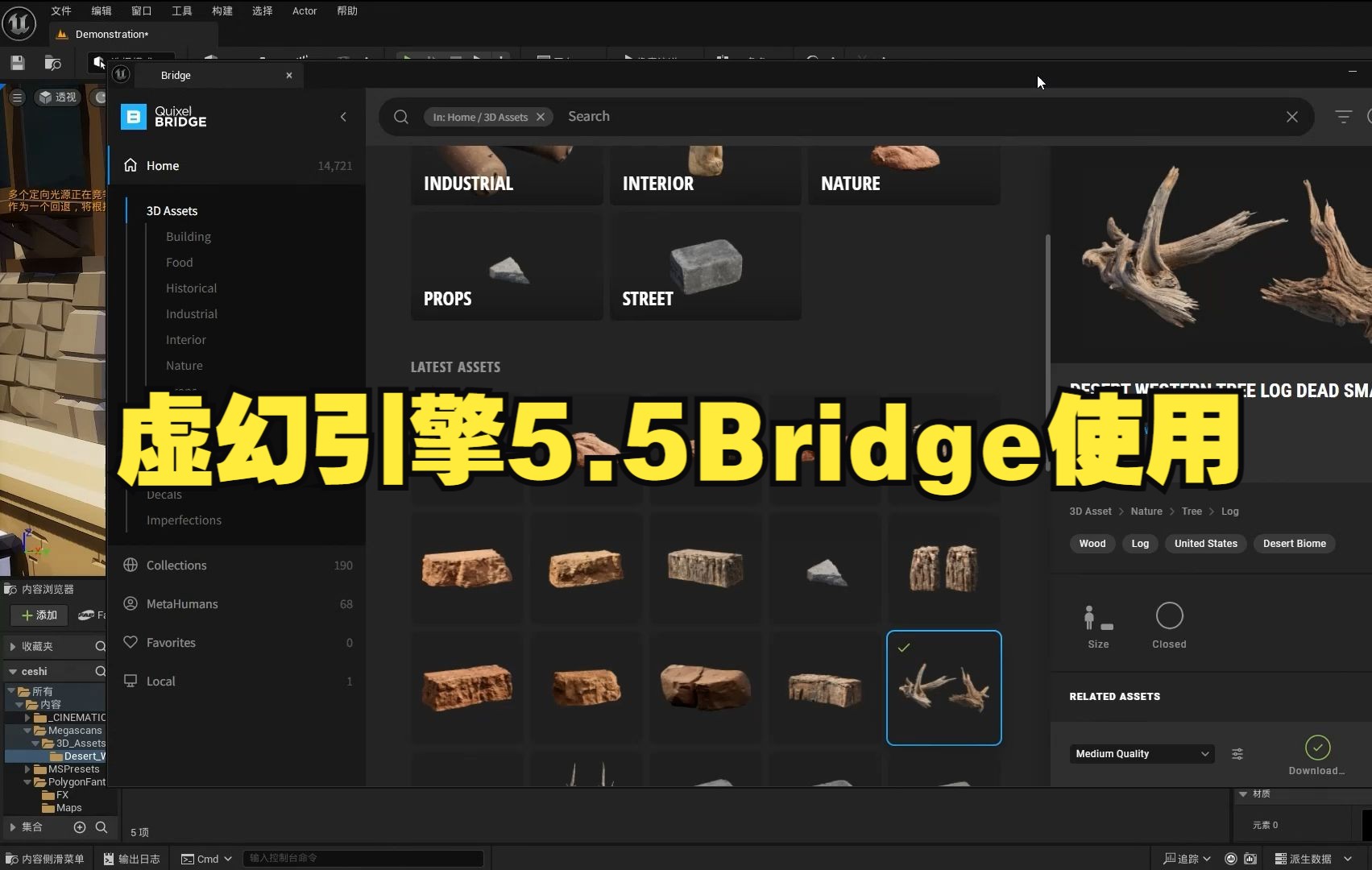
Task: Clear the Bridge search field
Action: coord(1291,117)
